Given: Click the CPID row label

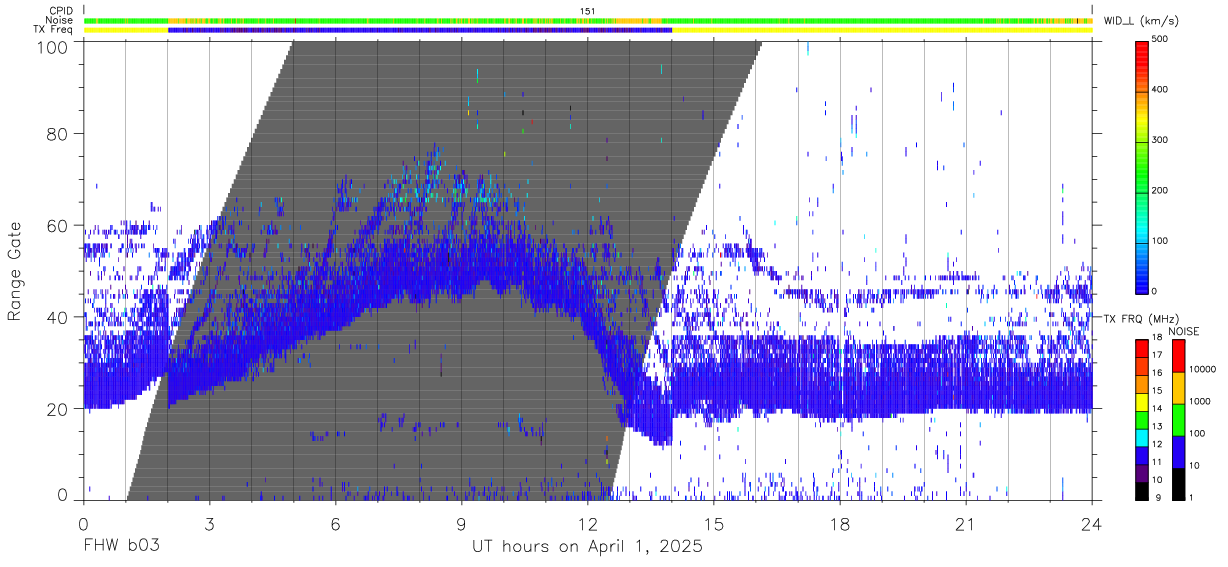Looking at the screenshot, I should pyautogui.click(x=62, y=10).
